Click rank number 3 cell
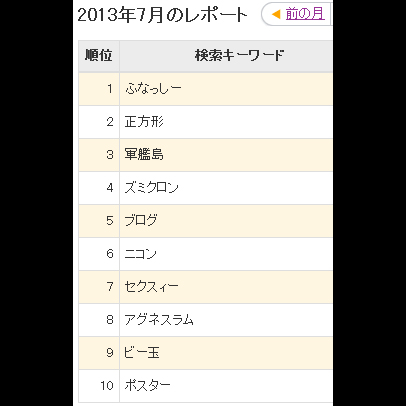The width and height of the screenshot is (406, 406). [x=99, y=155]
